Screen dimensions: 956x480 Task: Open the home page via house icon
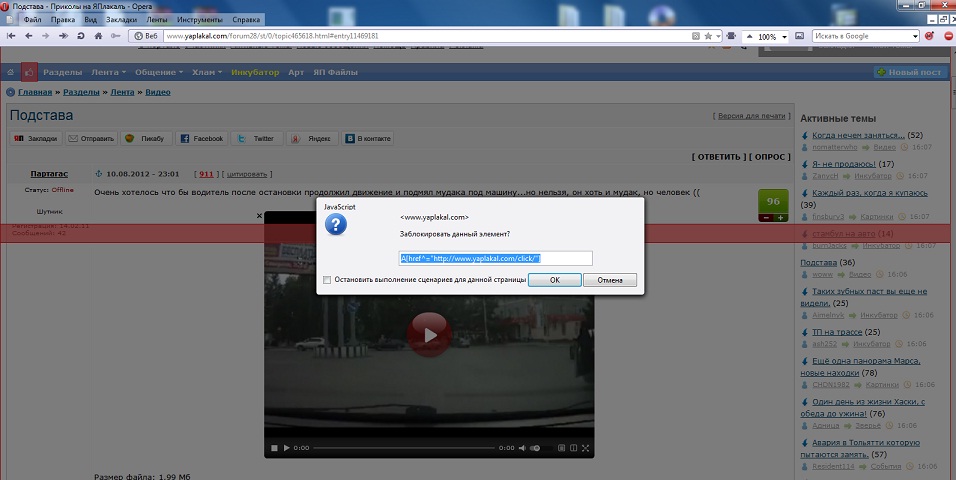point(98,36)
